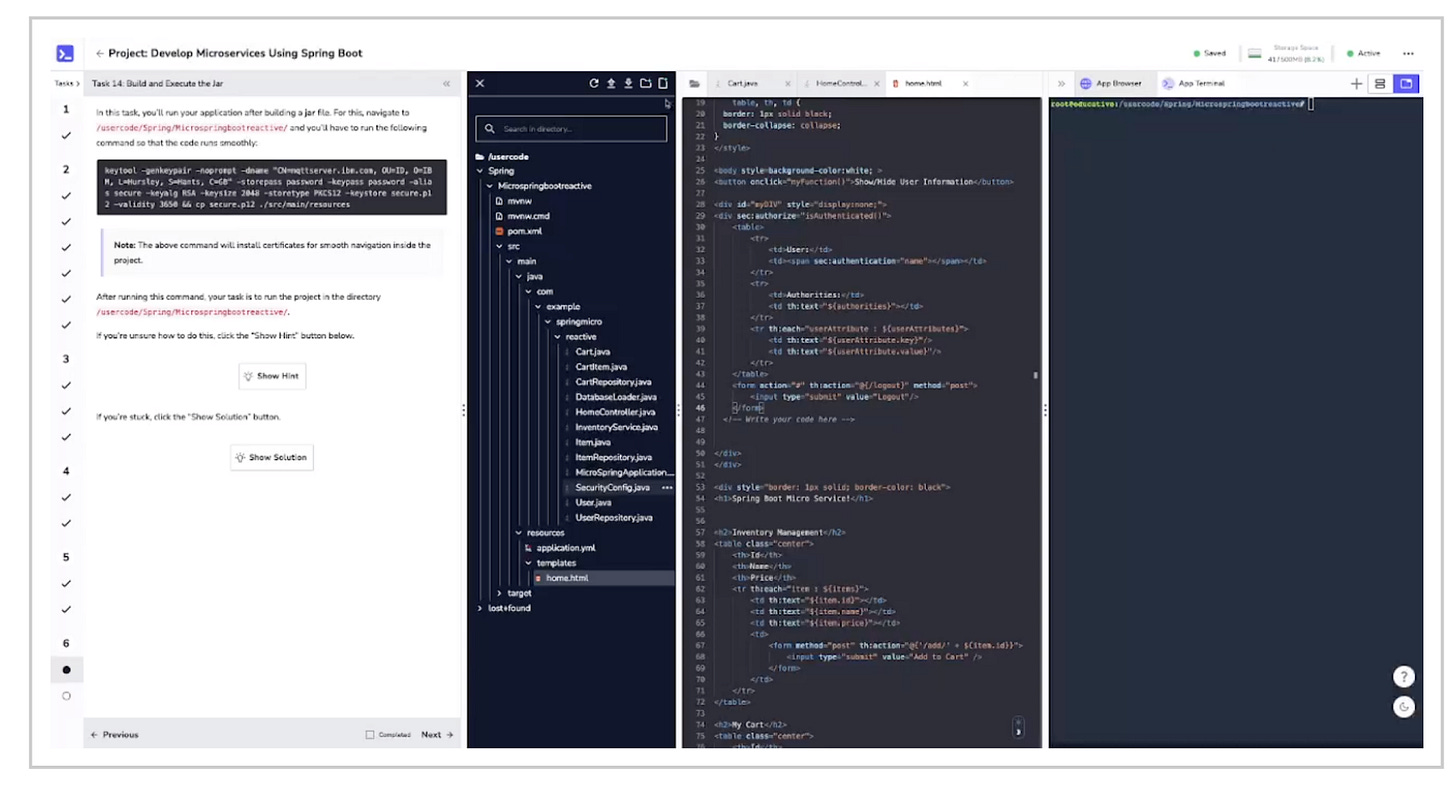The height and width of the screenshot is (785, 1456).
Task: Switch to the Cart.java tab
Action: 743,84
